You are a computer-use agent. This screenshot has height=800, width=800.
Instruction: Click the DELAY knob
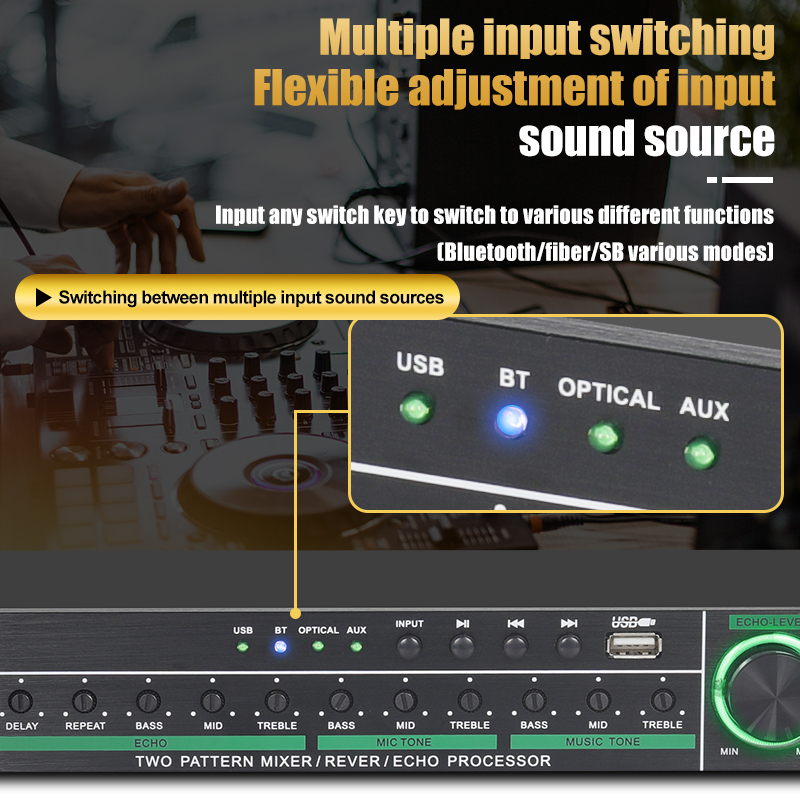pyautogui.click(x=21, y=702)
